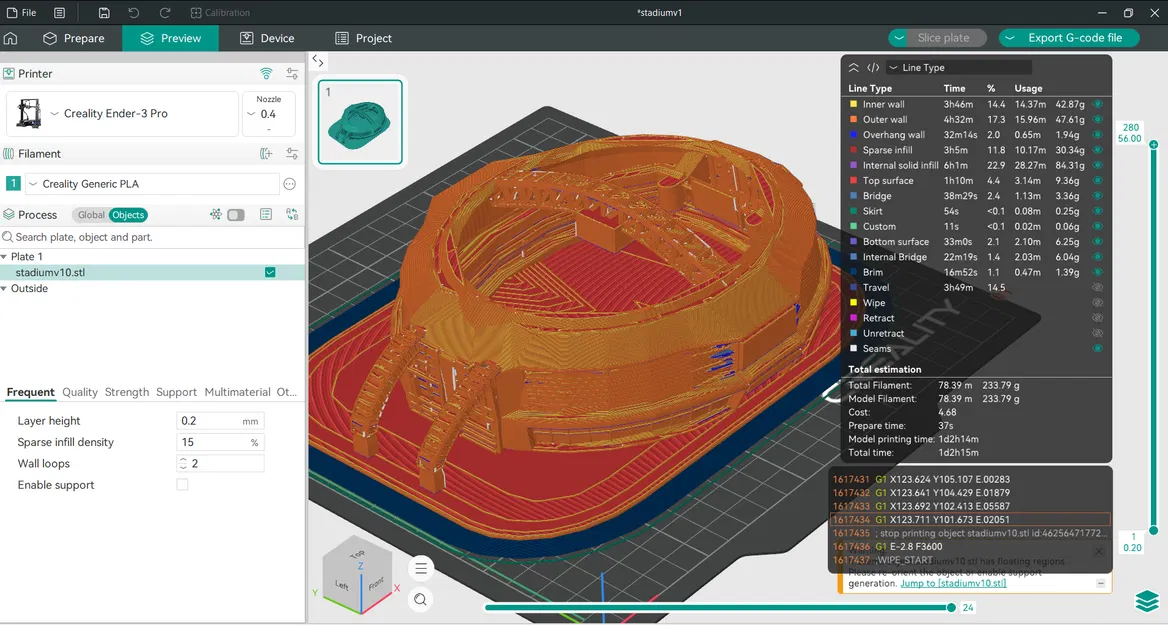Open the Strength settings tab
Viewport: 1168px width, 625px height.
pos(127,392)
